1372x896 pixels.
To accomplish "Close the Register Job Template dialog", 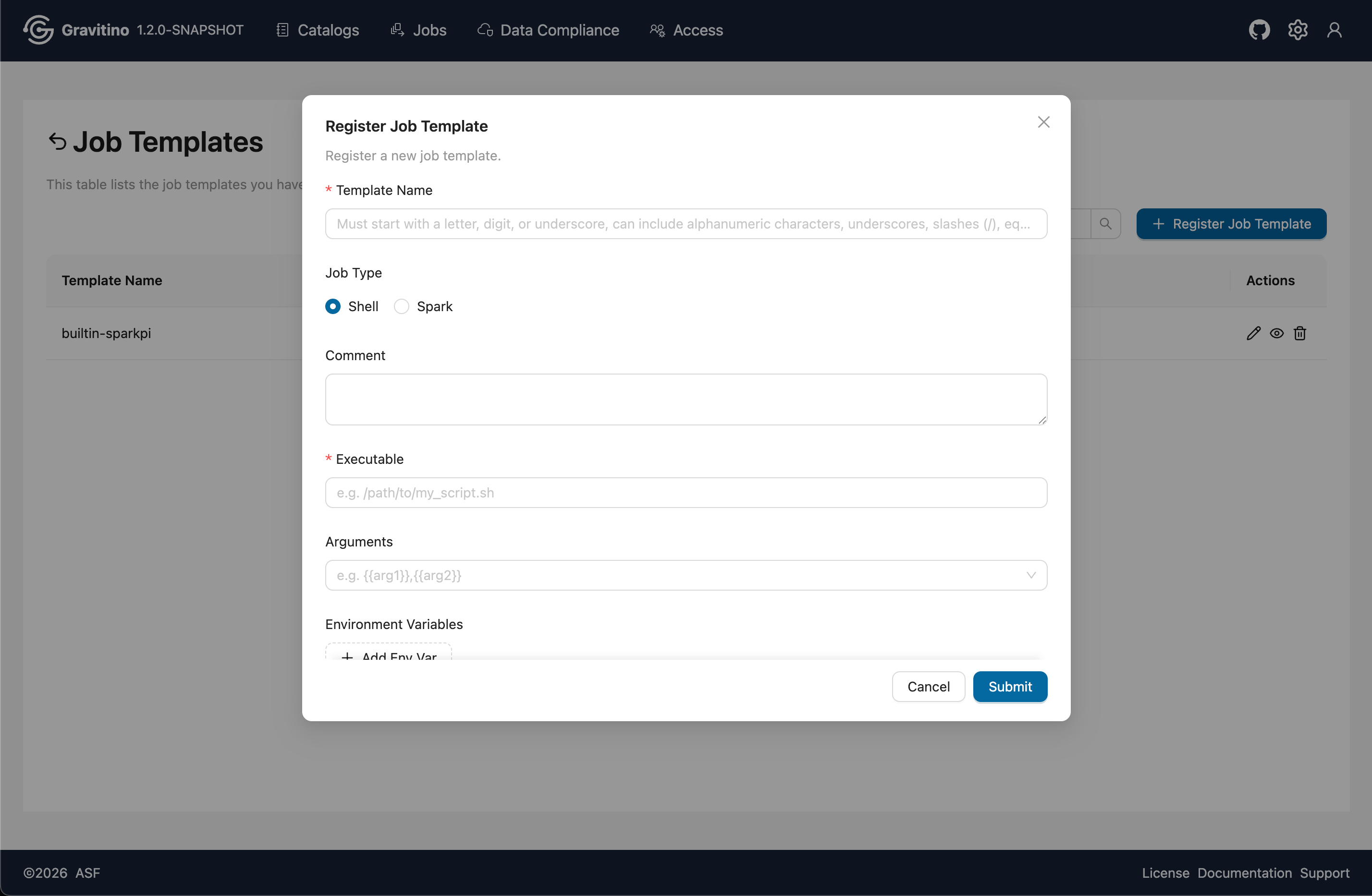I will point(1043,121).
